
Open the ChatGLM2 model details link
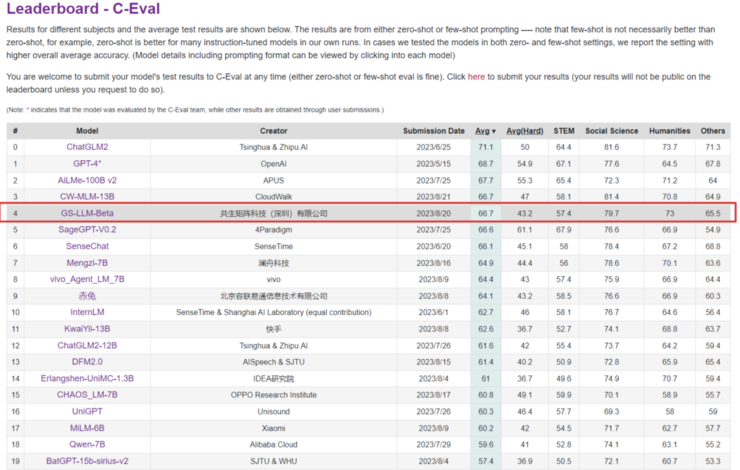pos(87,147)
